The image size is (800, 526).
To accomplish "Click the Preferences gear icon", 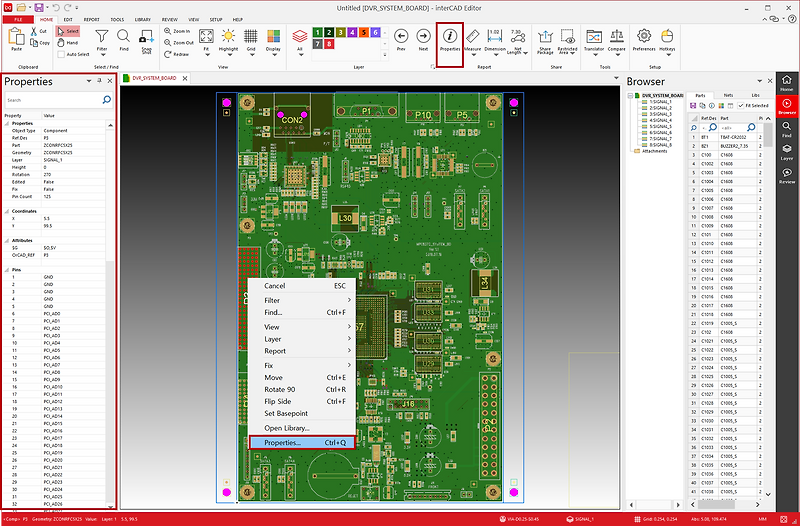I will (x=644, y=36).
